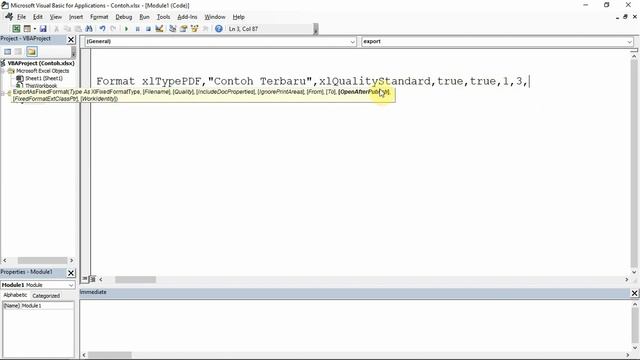
Task: Close the Immediate window
Action: (x=634, y=293)
